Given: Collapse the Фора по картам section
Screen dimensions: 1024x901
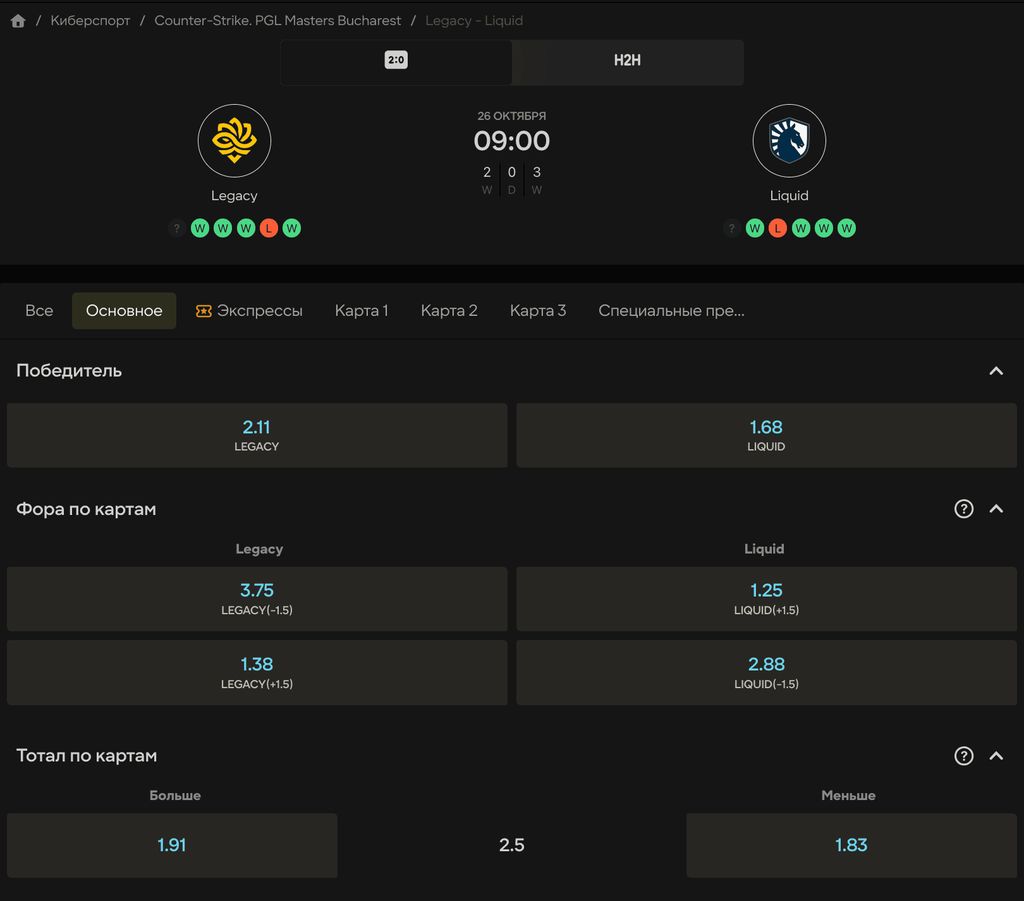Looking at the screenshot, I should click(996, 509).
